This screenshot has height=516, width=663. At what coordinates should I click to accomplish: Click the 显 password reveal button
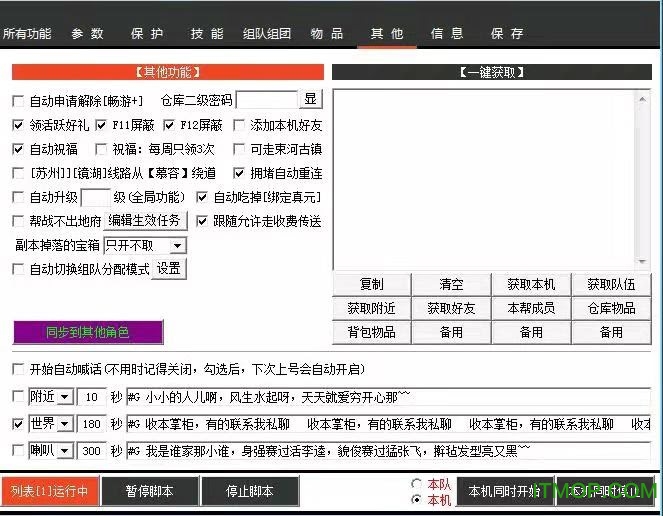click(311, 99)
